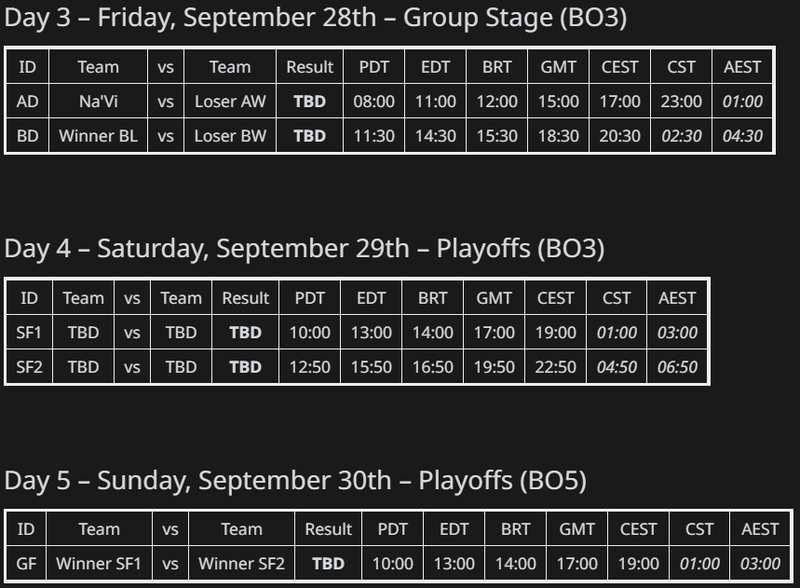Select the 08:00 PDT time for AD
The width and height of the screenshot is (800, 588).
[374, 102]
